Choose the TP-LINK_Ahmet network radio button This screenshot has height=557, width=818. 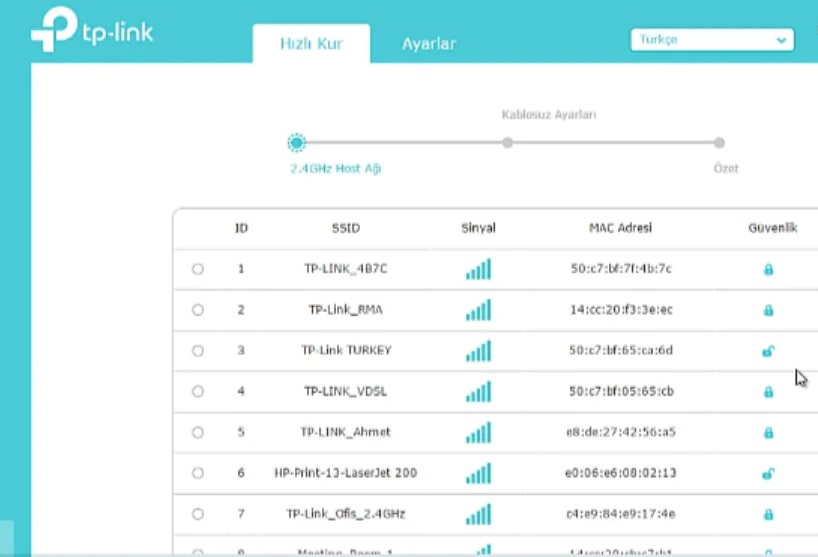[x=197, y=432]
